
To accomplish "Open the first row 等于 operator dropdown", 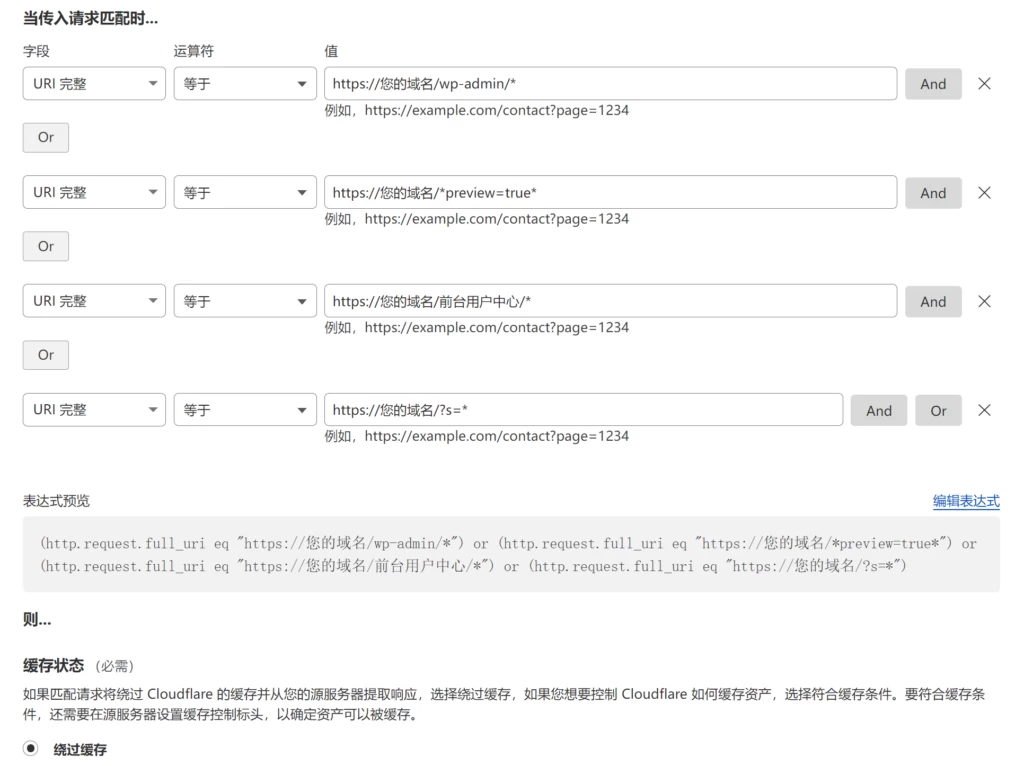I will tap(244, 84).
